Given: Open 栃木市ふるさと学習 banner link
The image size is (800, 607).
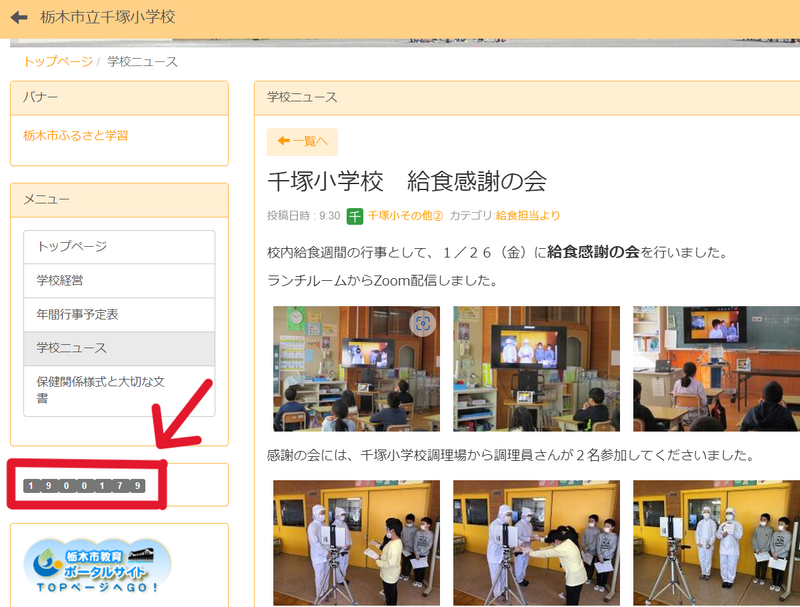Looking at the screenshot, I should point(76,135).
